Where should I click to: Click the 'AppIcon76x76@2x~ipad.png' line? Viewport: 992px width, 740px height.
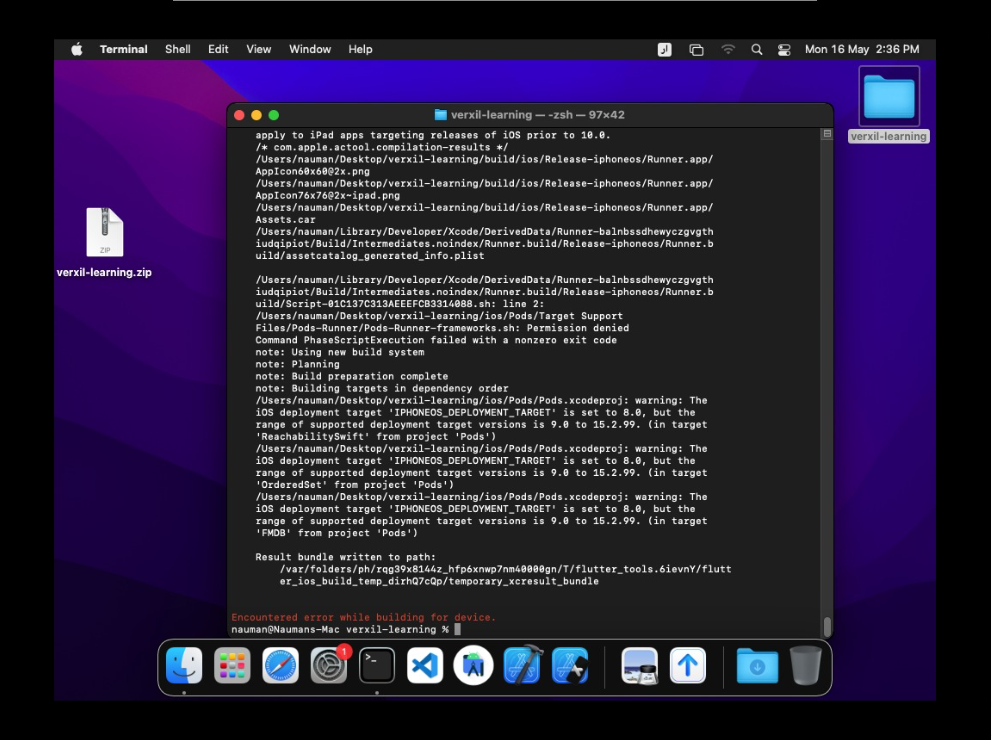[x=328, y=195]
